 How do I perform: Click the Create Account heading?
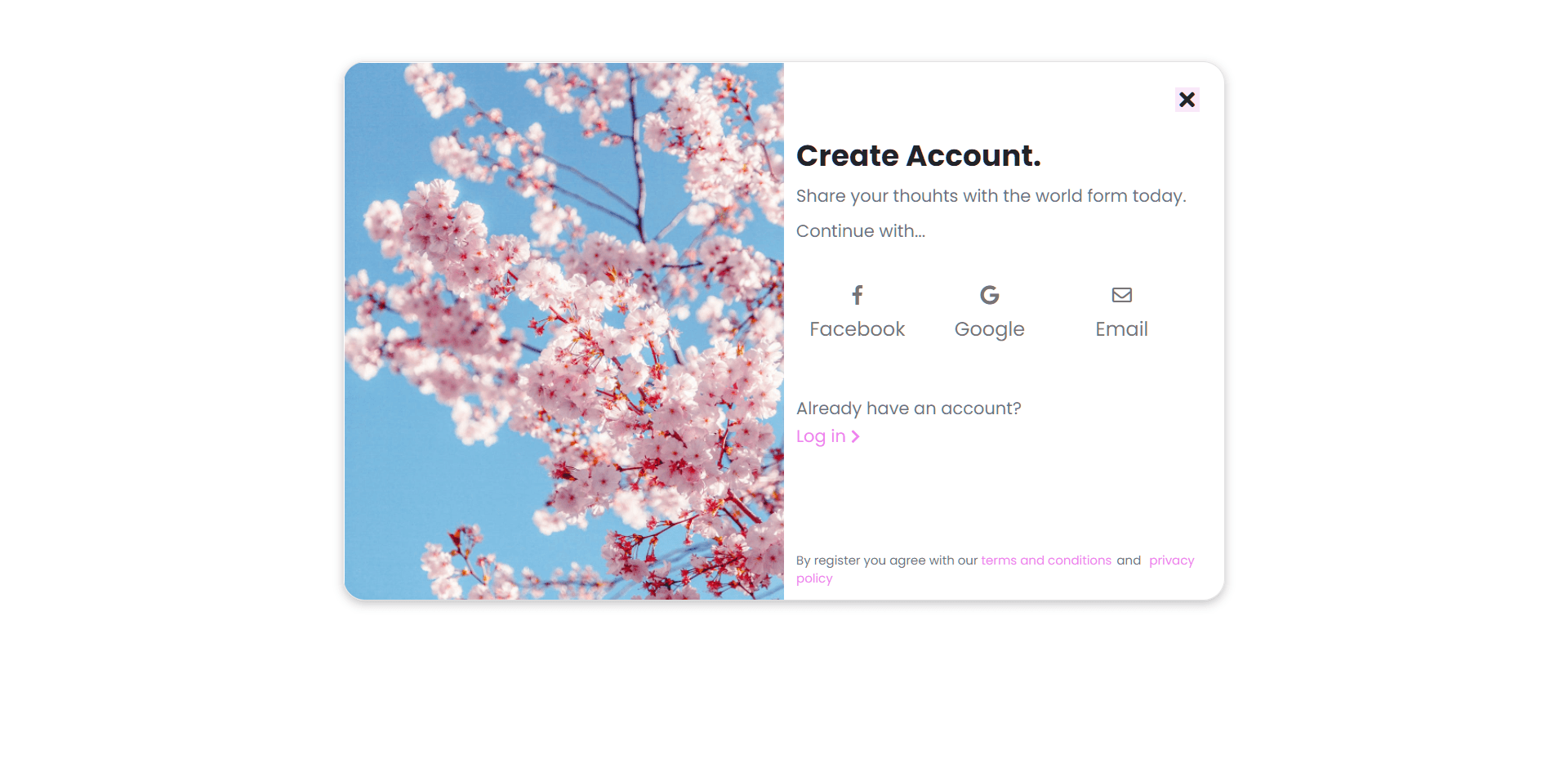(x=919, y=155)
